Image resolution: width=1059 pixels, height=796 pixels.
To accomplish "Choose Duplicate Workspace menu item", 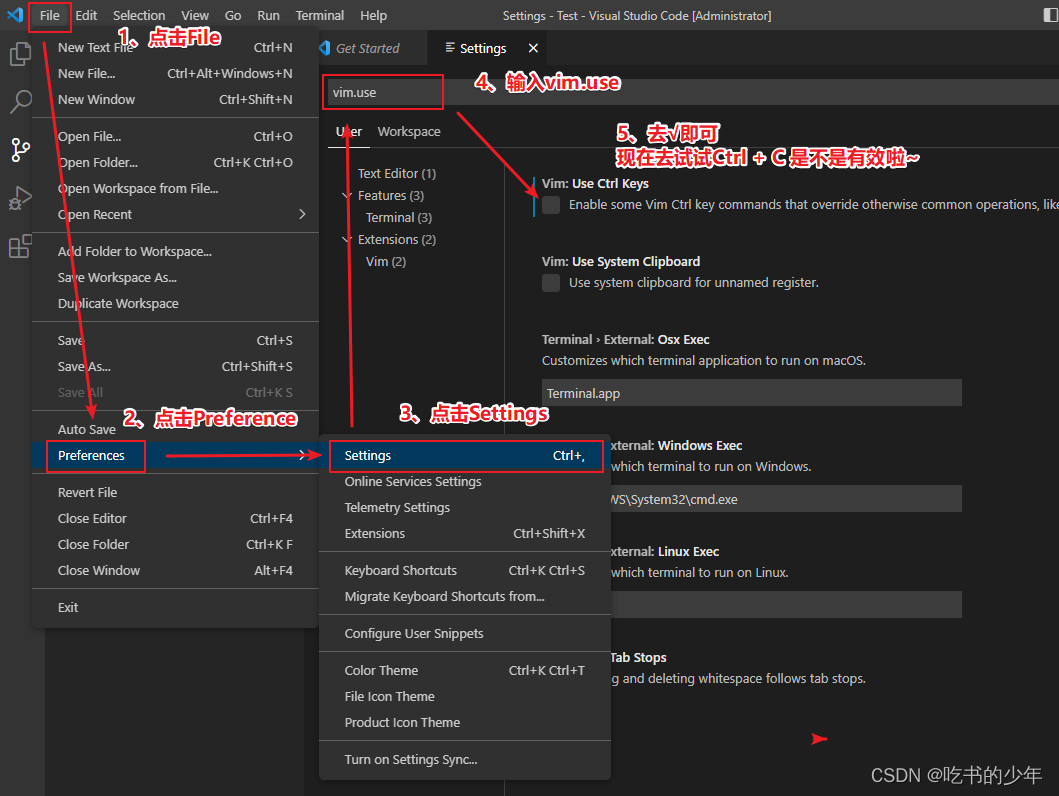I will [x=175, y=303].
